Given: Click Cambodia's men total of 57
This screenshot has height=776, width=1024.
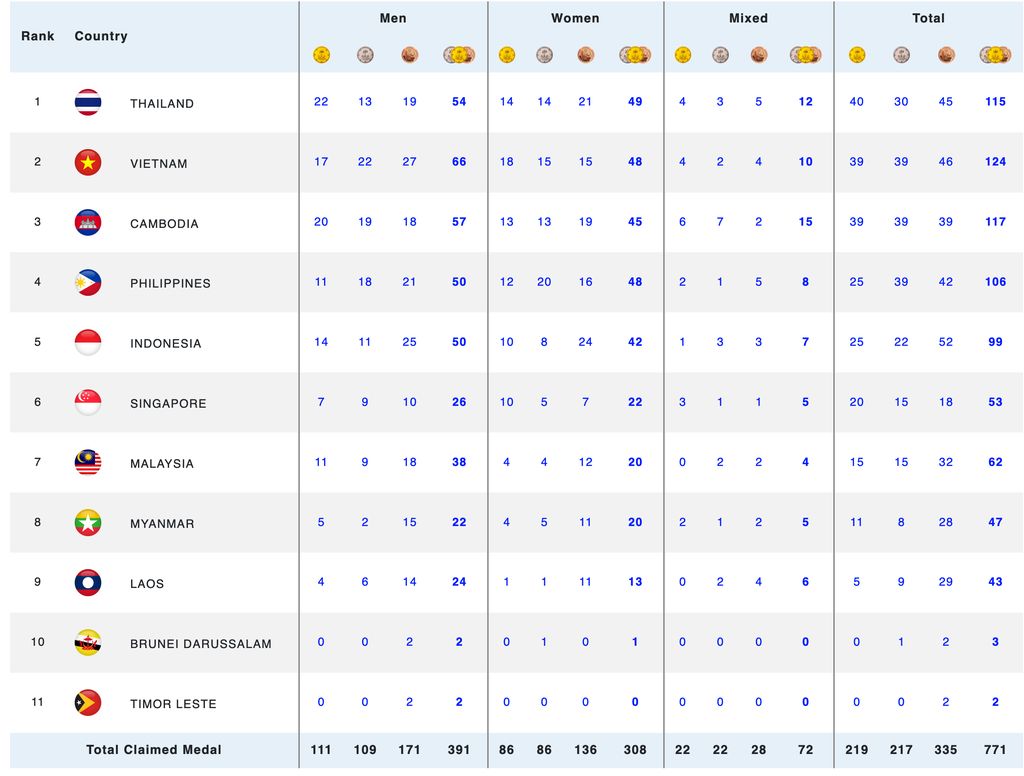Looking at the screenshot, I should click(459, 222).
